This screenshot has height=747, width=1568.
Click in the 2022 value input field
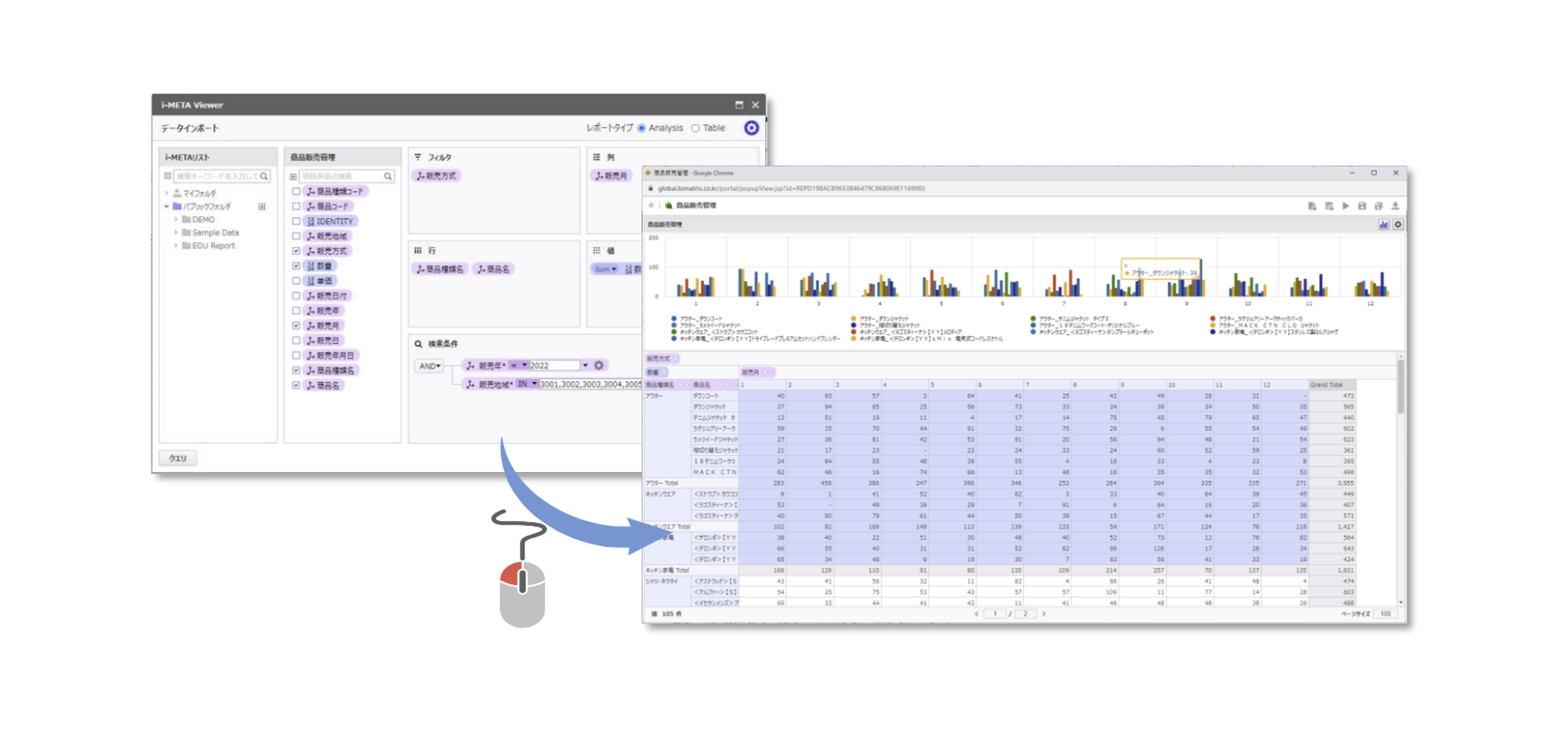555,365
